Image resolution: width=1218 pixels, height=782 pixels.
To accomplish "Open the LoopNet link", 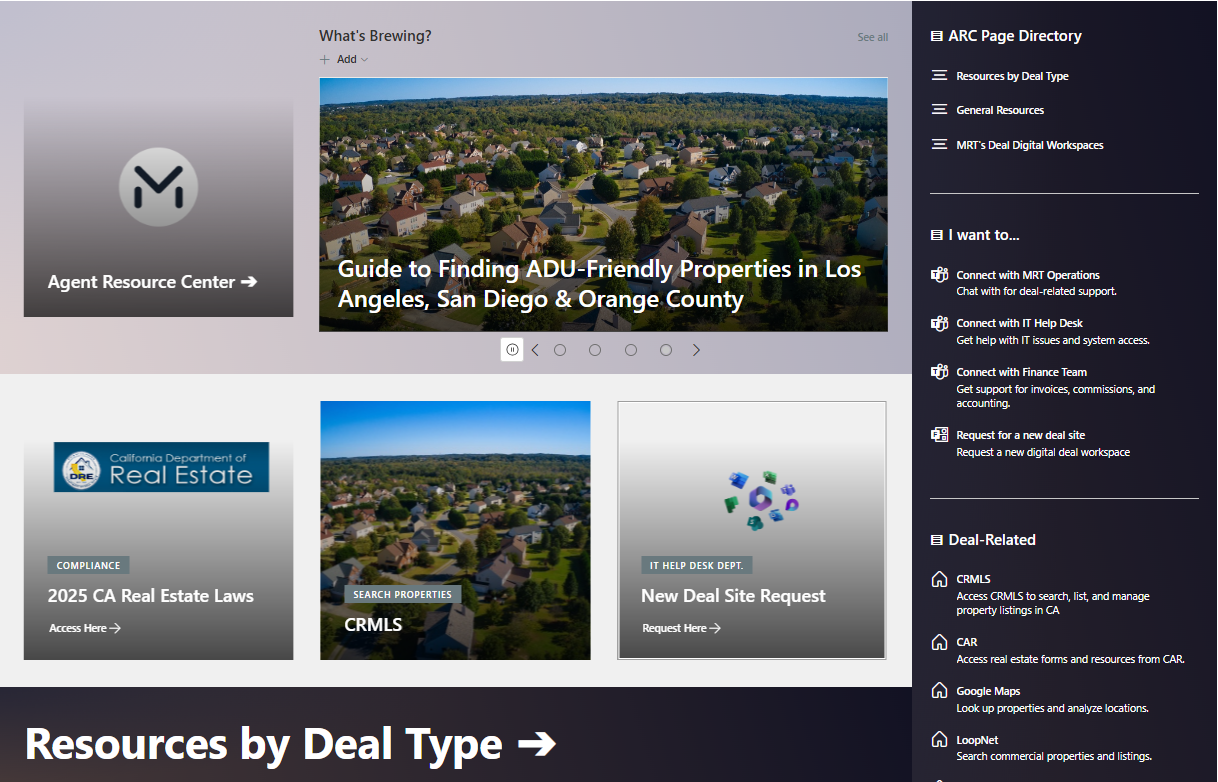I will click(977, 740).
